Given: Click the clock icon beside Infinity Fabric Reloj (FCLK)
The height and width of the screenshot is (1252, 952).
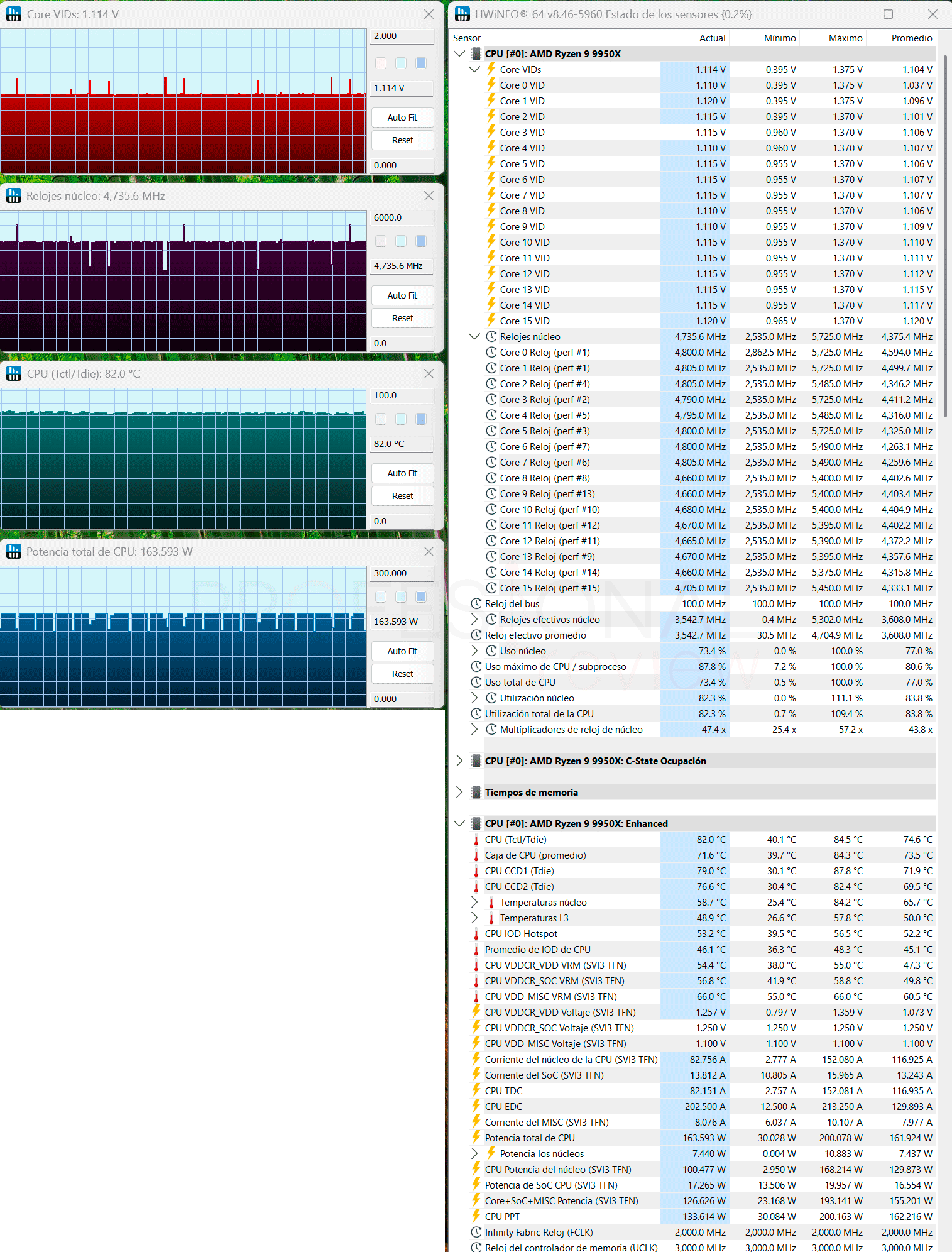Looking at the screenshot, I should click(x=476, y=1233).
